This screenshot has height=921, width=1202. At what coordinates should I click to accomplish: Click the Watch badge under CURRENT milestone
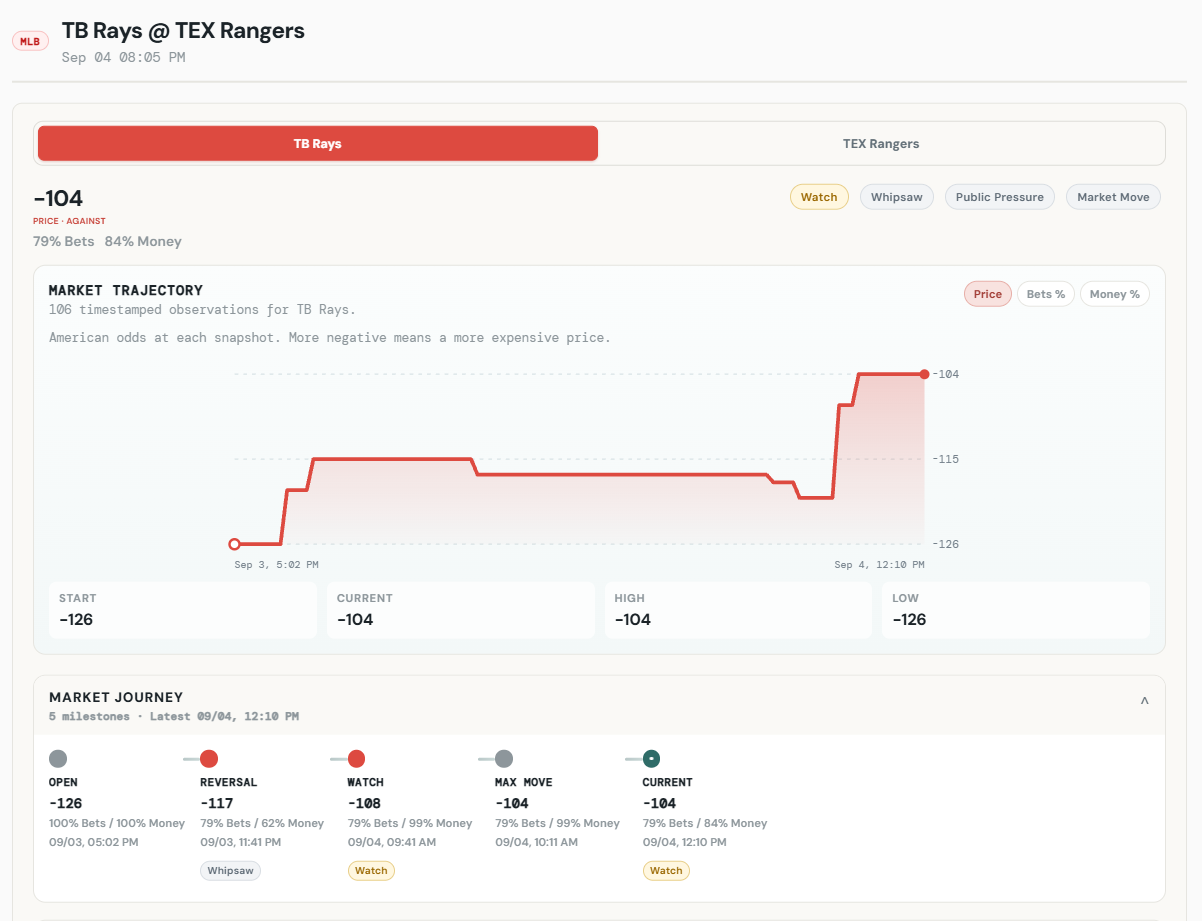click(x=666, y=870)
